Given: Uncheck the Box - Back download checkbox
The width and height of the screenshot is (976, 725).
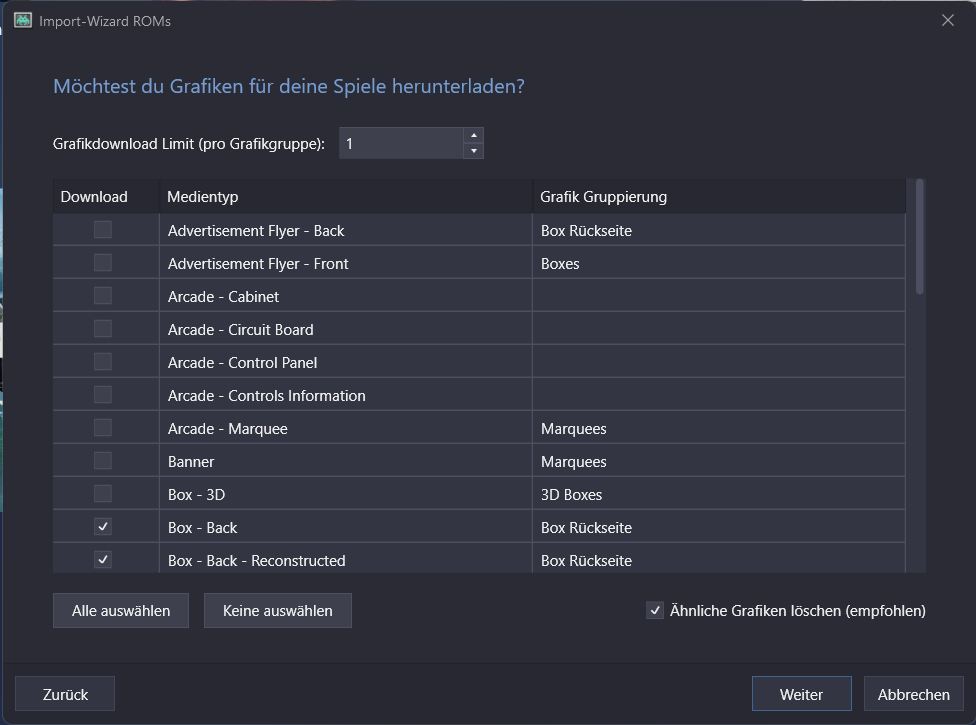Looking at the screenshot, I should 103,527.
